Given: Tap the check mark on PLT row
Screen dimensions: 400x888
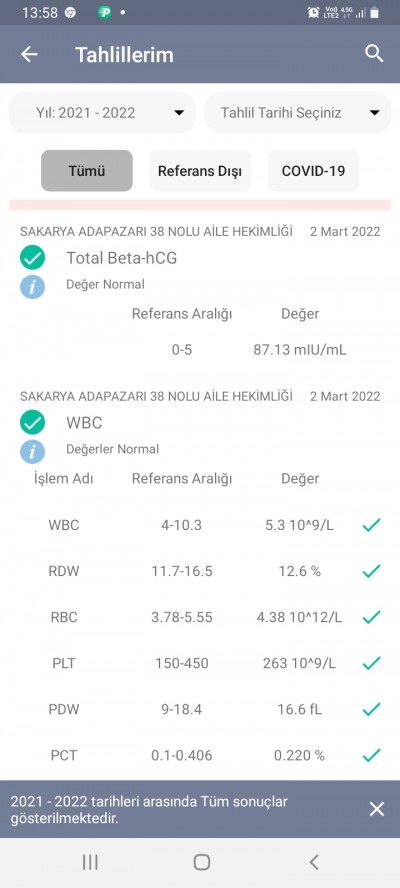Looking at the screenshot, I should [371, 663].
